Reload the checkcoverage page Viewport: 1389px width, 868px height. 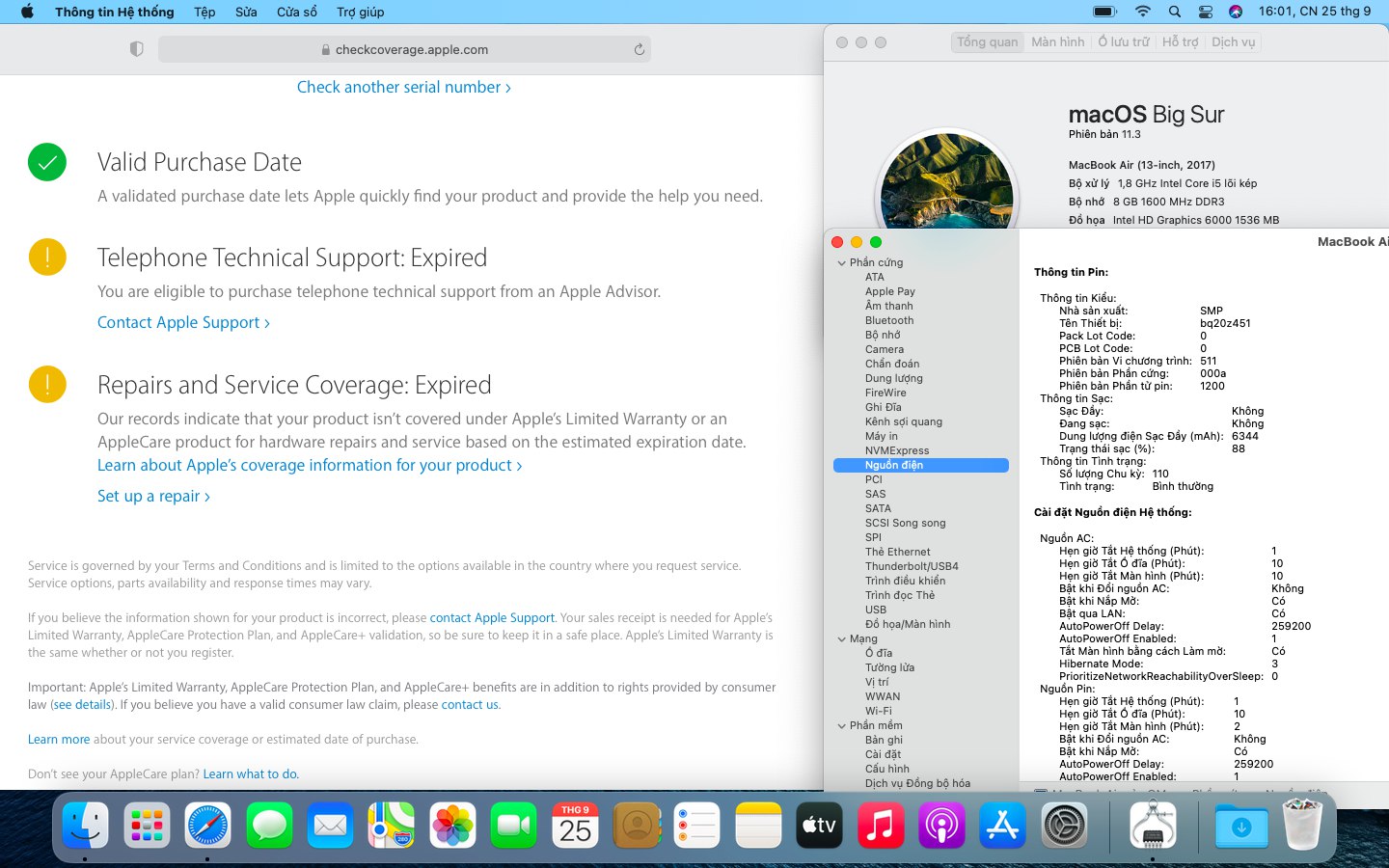[639, 49]
